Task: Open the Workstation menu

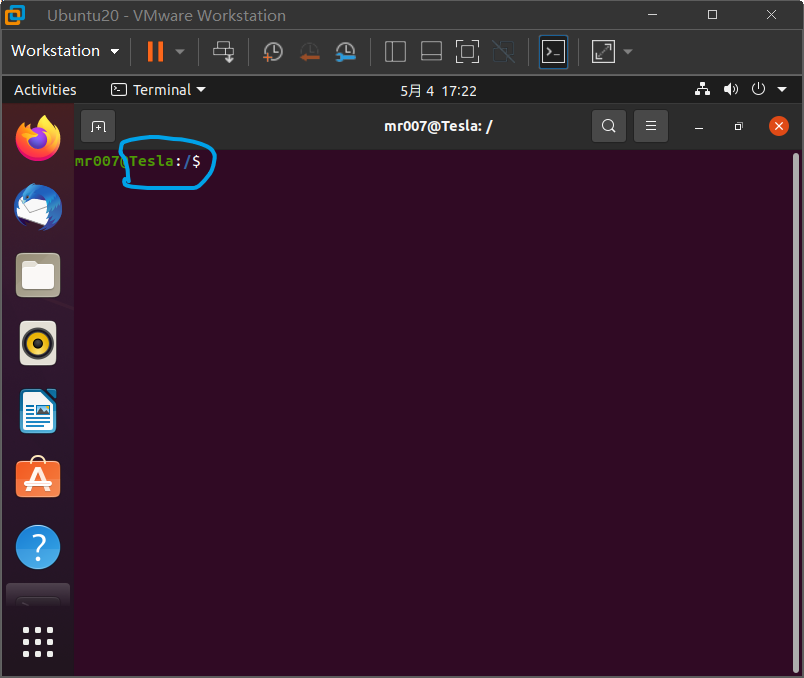Action: click(x=65, y=51)
